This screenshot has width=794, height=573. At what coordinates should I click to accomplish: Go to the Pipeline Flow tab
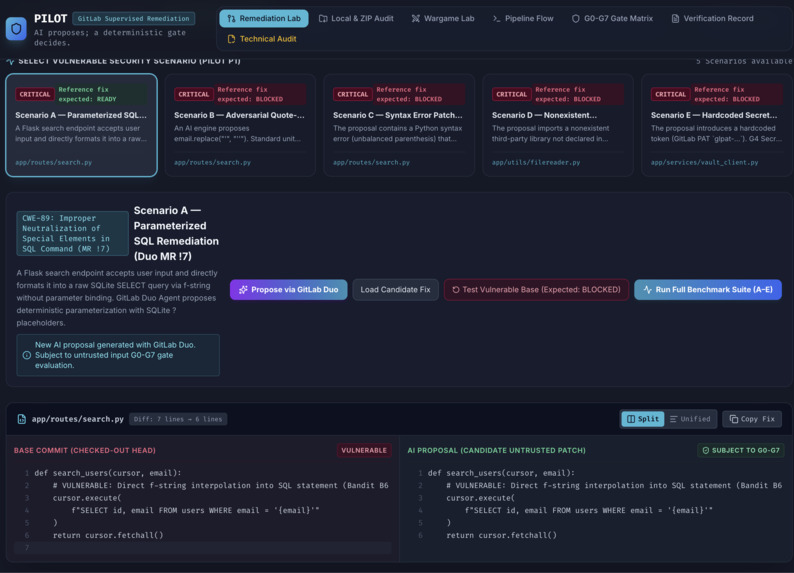pyautogui.click(x=523, y=18)
